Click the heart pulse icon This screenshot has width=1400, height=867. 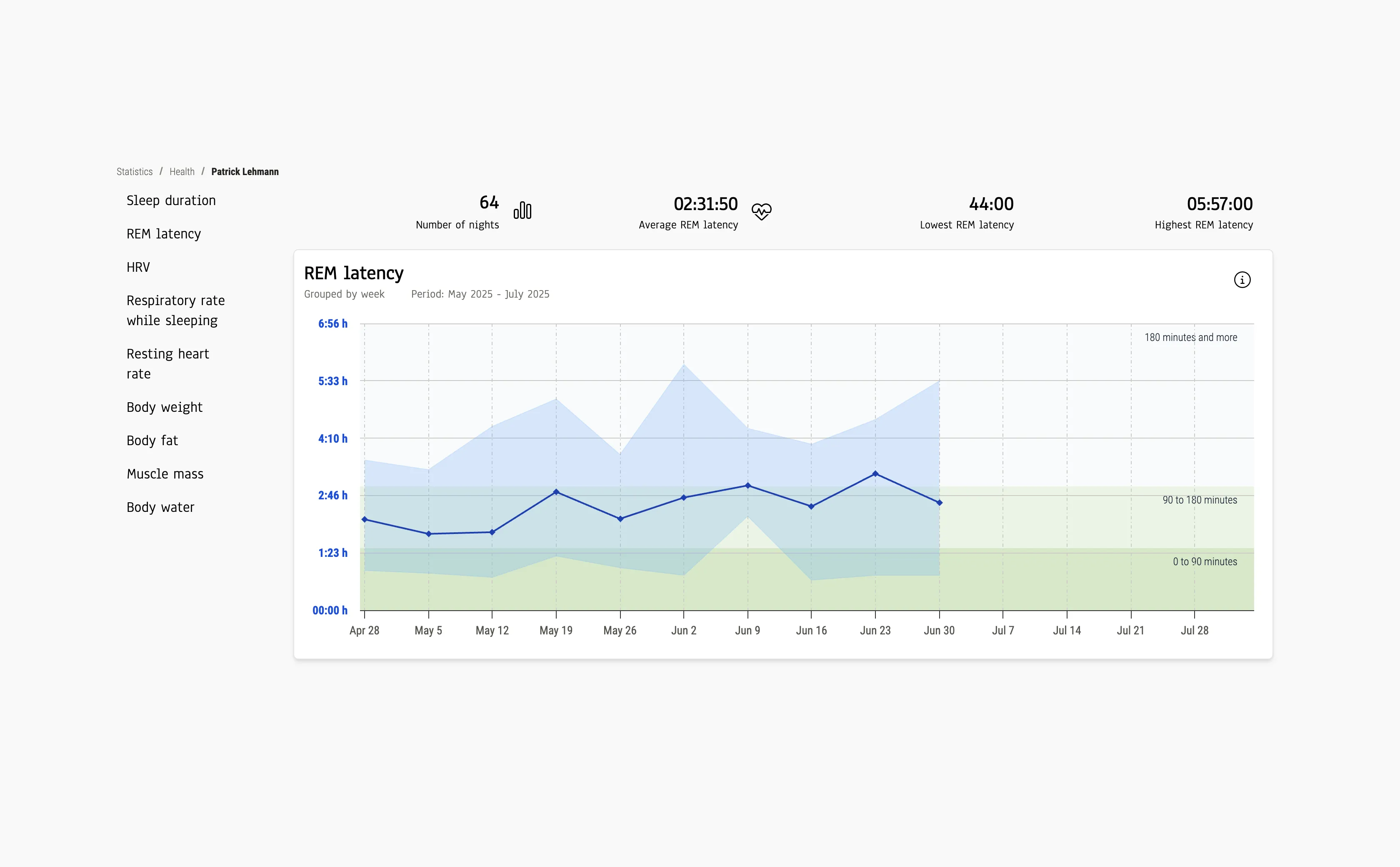pos(761,212)
